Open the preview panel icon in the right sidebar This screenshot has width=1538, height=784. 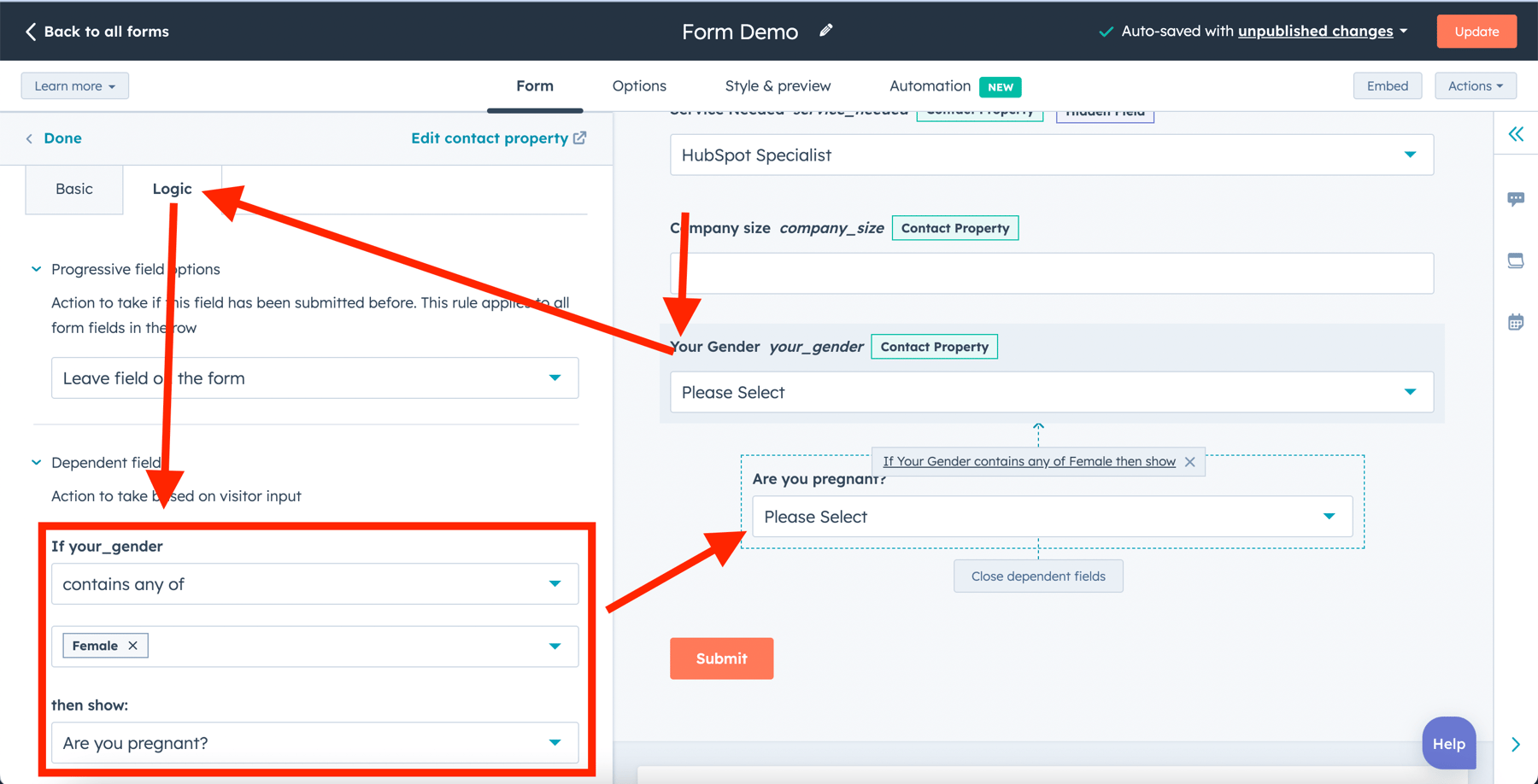pyautogui.click(x=1516, y=260)
